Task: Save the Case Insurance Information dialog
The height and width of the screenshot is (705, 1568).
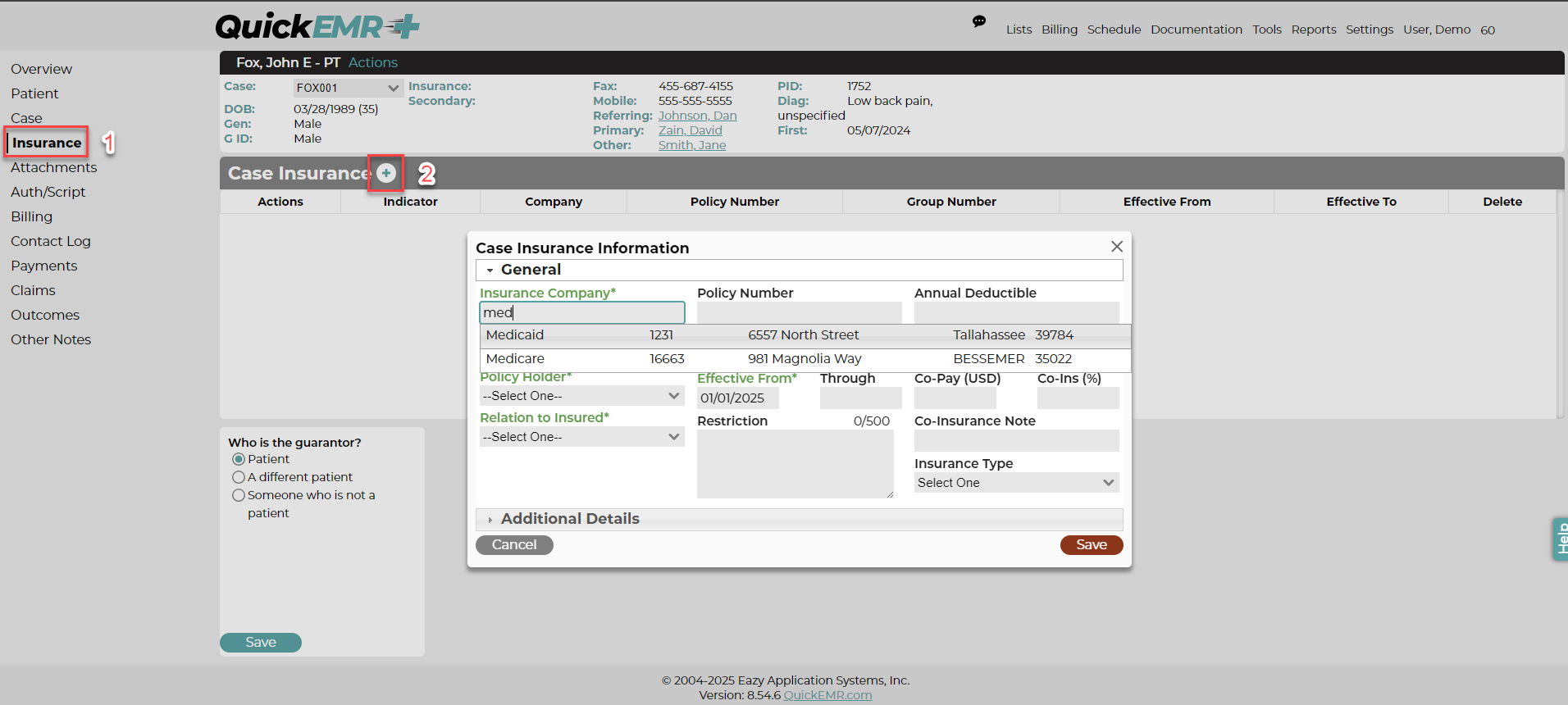Action: pyautogui.click(x=1092, y=545)
